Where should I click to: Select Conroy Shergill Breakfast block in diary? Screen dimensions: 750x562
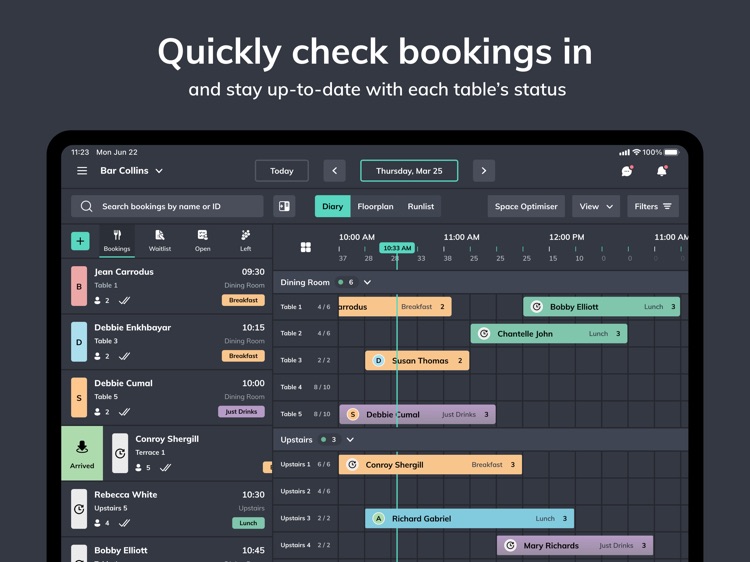(430, 464)
